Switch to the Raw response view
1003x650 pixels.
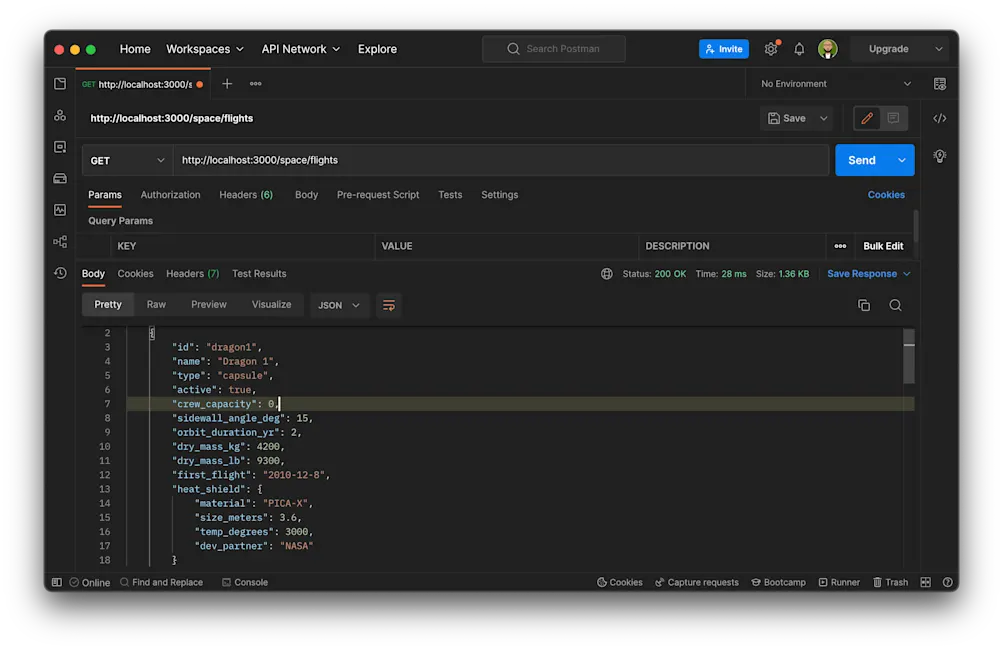pyautogui.click(x=156, y=304)
